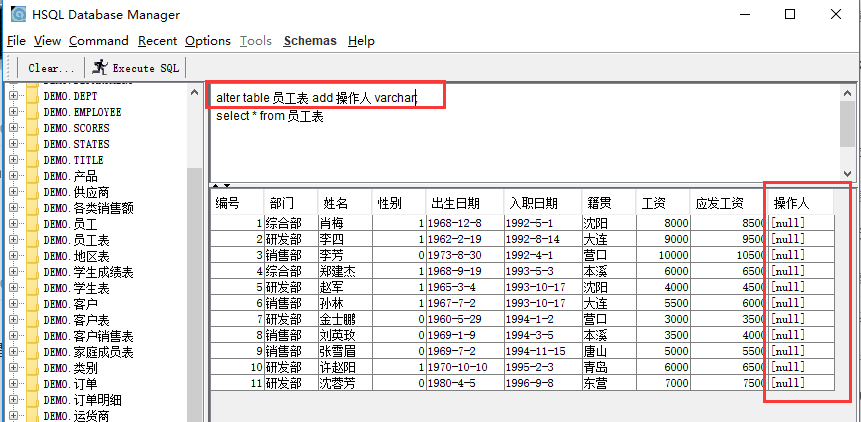This screenshot has width=861, height=422.
Task: Expand the DEMO.运货商 tree node
Action: [x=13, y=415]
